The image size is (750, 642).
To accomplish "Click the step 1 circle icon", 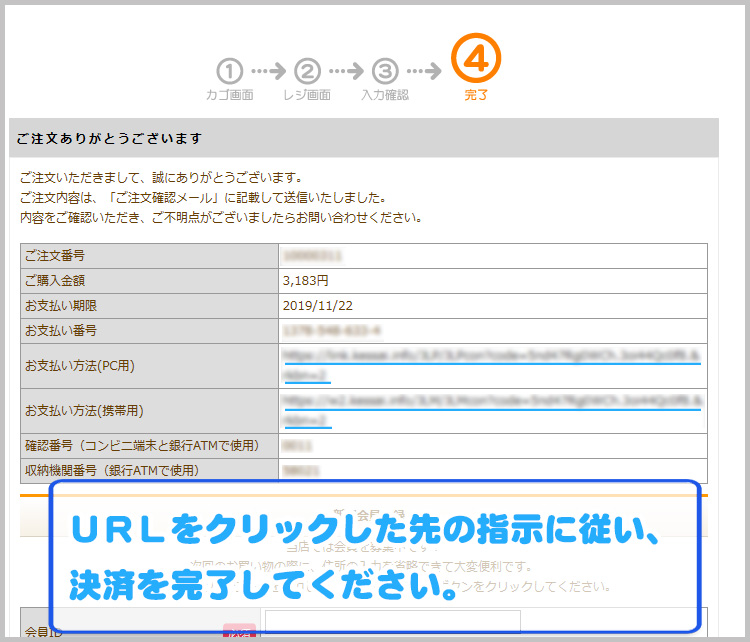I will (x=230, y=71).
